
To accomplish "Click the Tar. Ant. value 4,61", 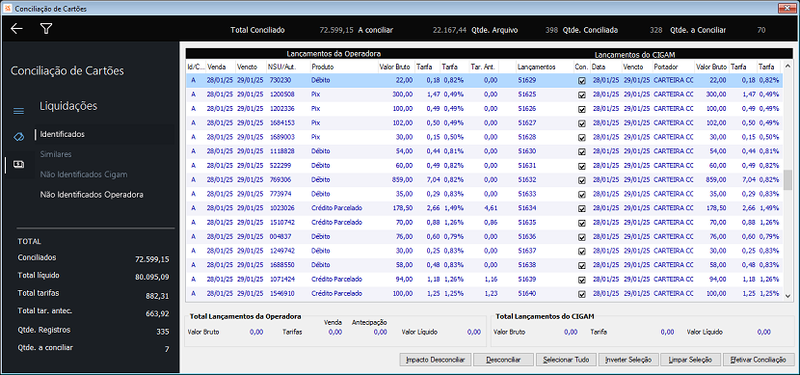I will tap(491, 209).
